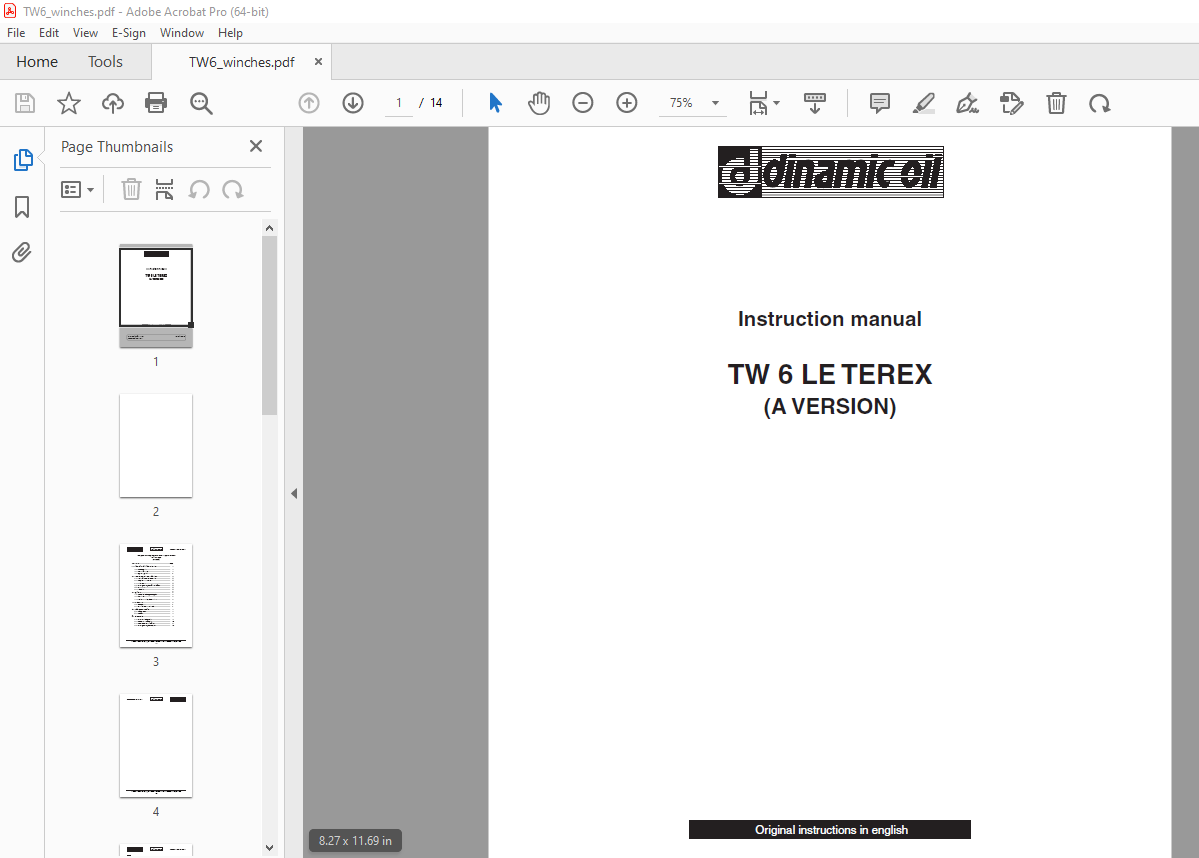Select the Highlight text tool
The height and width of the screenshot is (858, 1199).
click(x=924, y=103)
